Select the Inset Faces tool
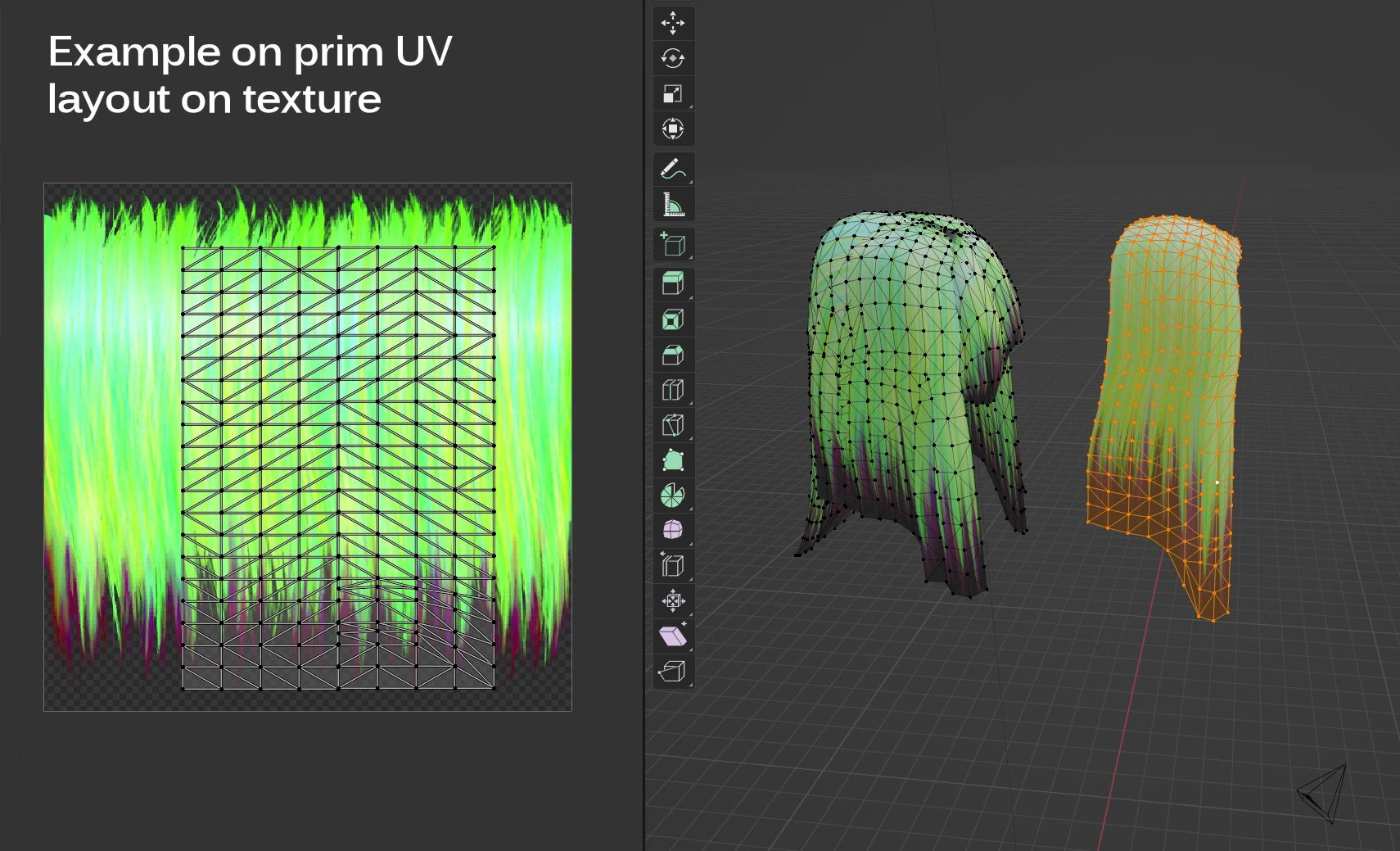 point(673,319)
